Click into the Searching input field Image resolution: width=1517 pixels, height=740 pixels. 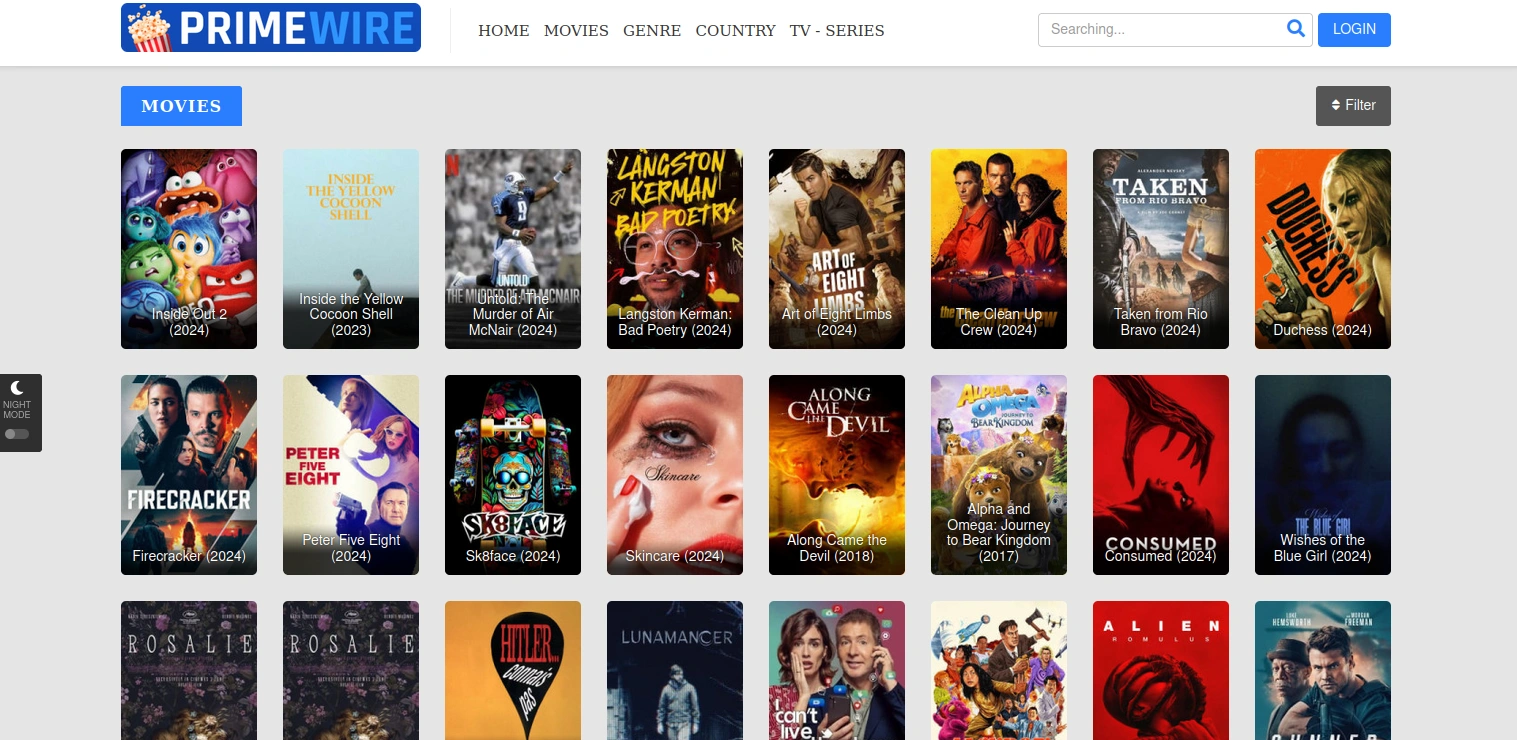[1160, 30]
